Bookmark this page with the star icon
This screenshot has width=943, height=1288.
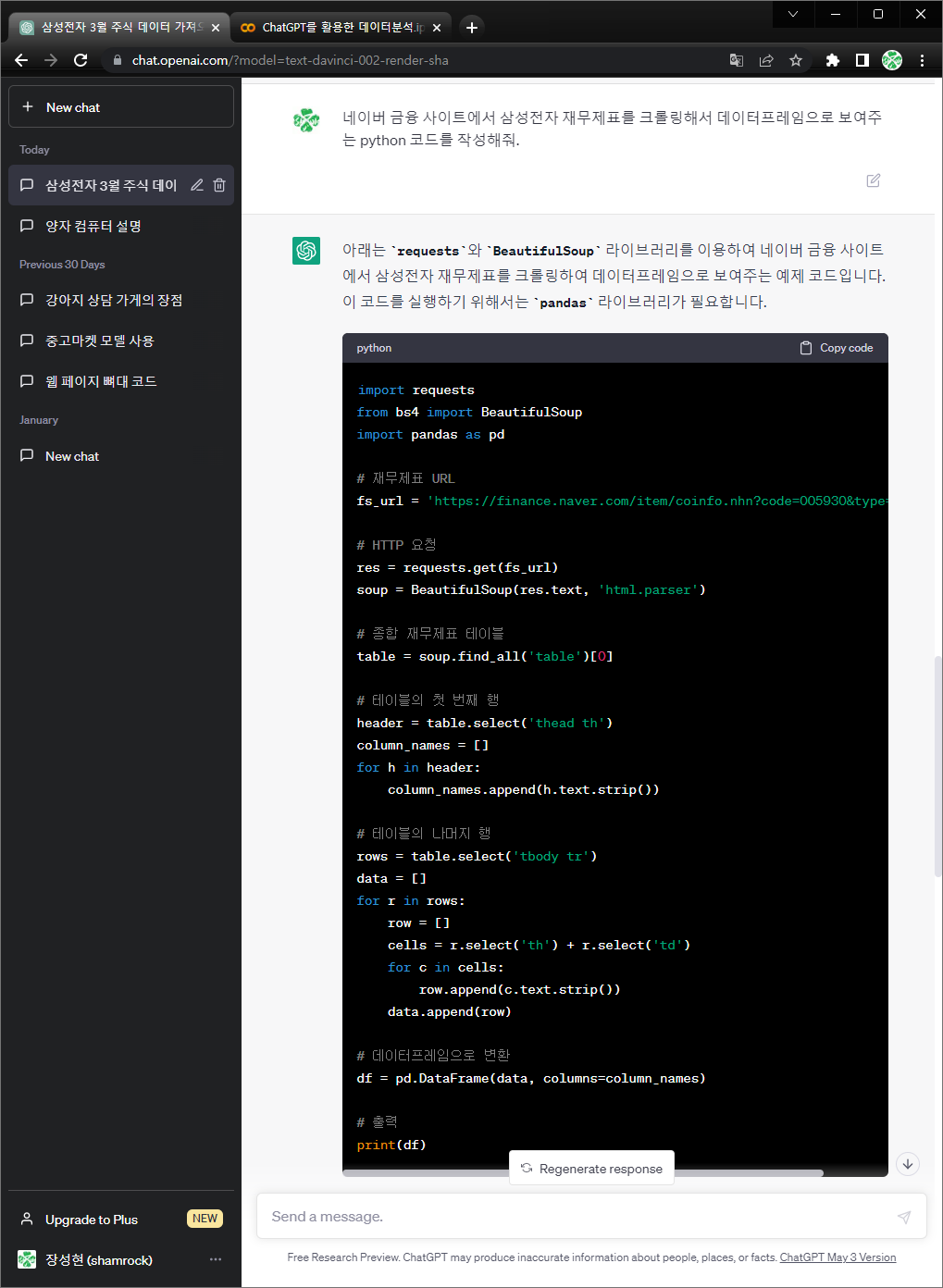pos(796,60)
